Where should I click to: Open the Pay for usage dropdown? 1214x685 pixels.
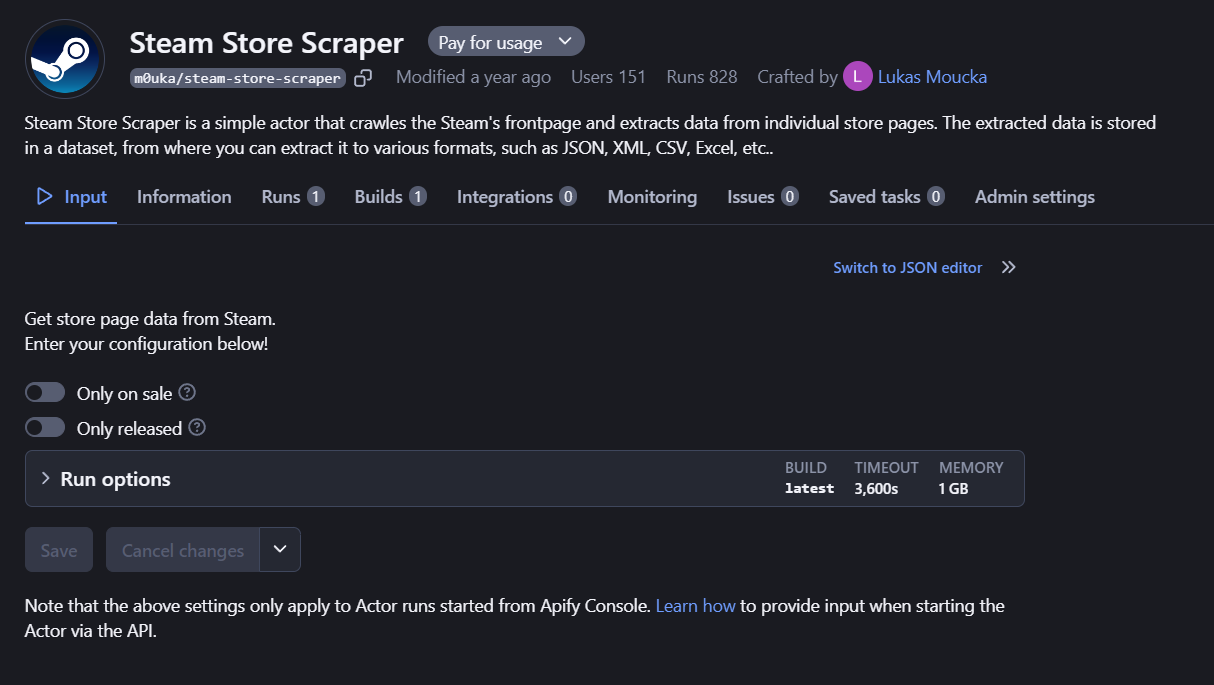[x=506, y=41]
